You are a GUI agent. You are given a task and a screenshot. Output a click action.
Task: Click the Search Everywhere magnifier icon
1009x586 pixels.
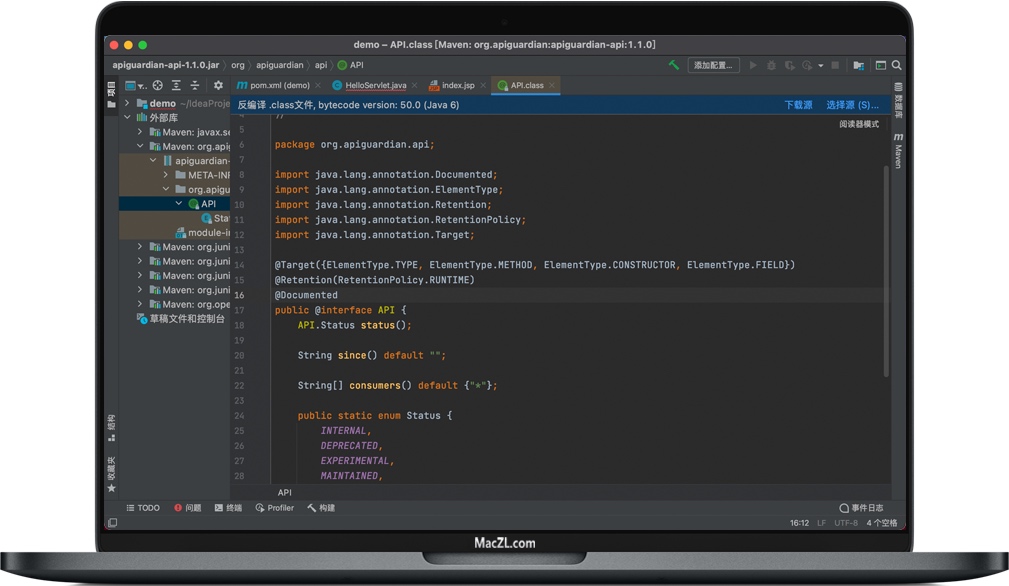point(896,65)
